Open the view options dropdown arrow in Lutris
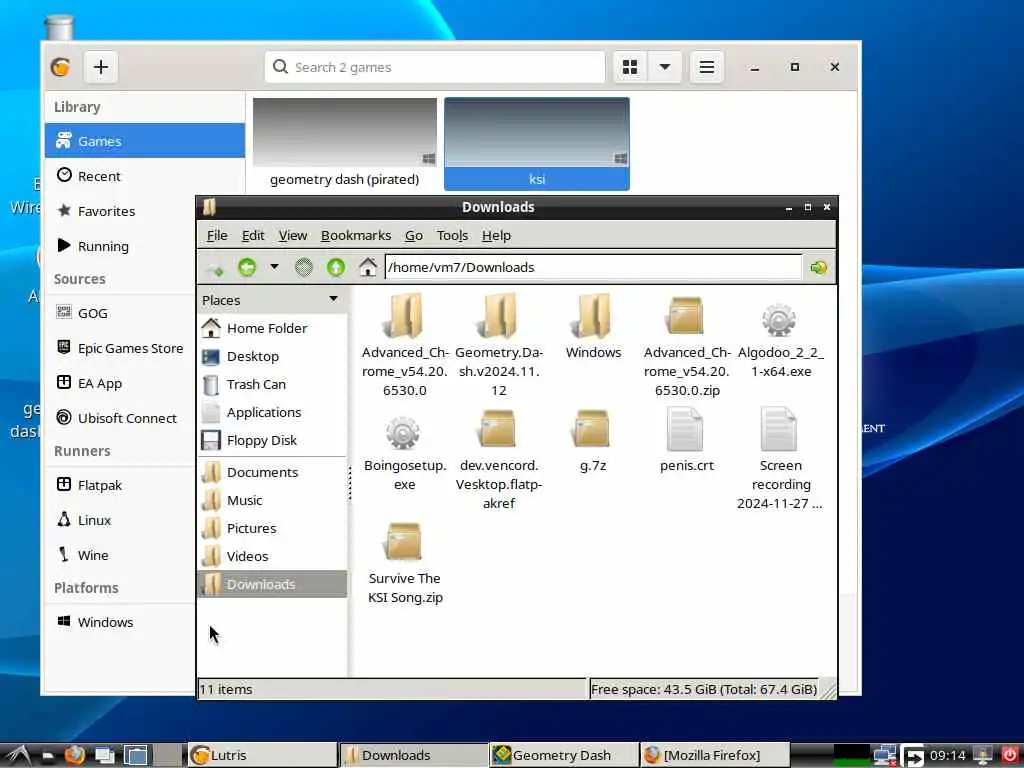This screenshot has width=1024, height=768. pyautogui.click(x=665, y=67)
